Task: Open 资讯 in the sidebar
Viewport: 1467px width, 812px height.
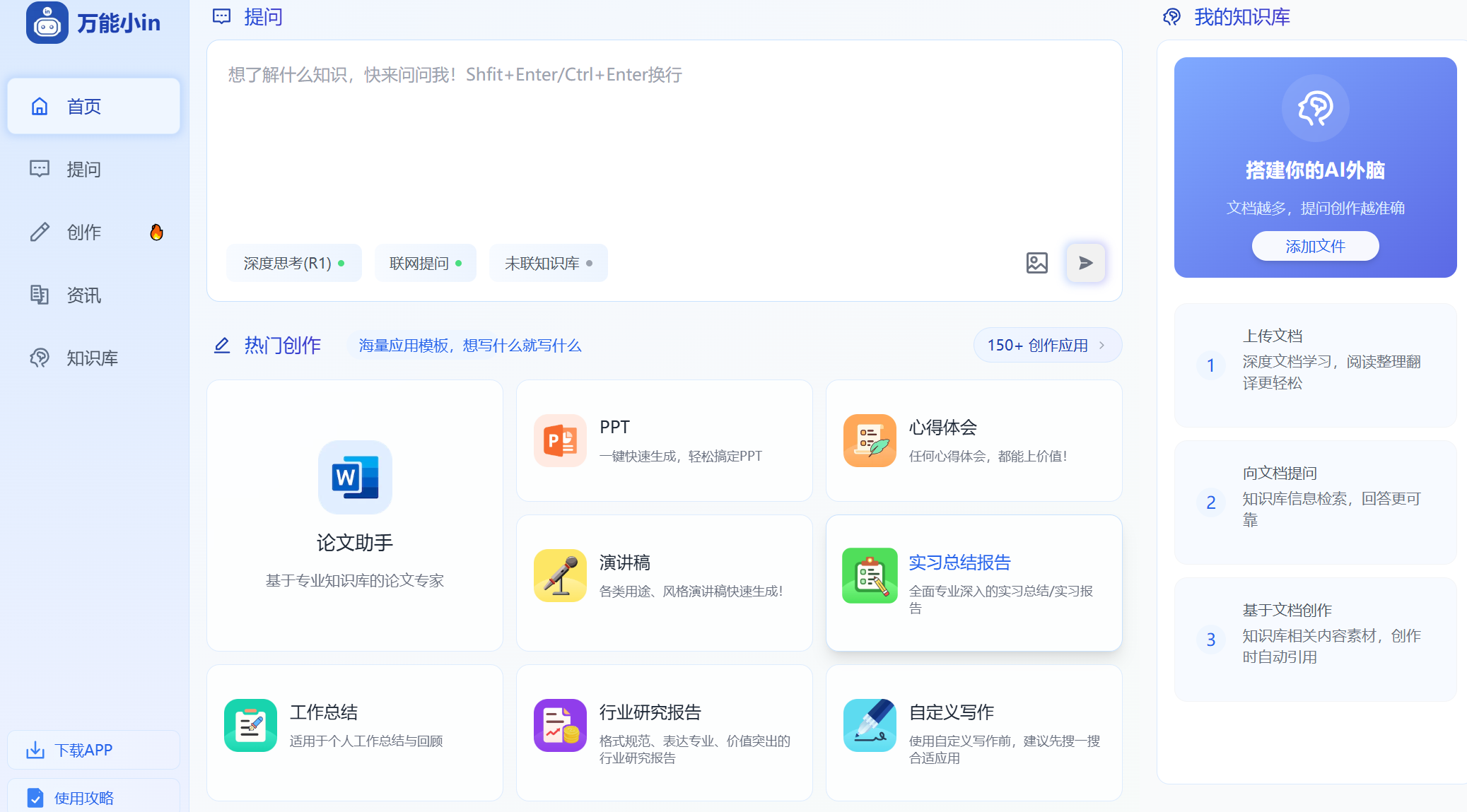Action: (x=93, y=295)
